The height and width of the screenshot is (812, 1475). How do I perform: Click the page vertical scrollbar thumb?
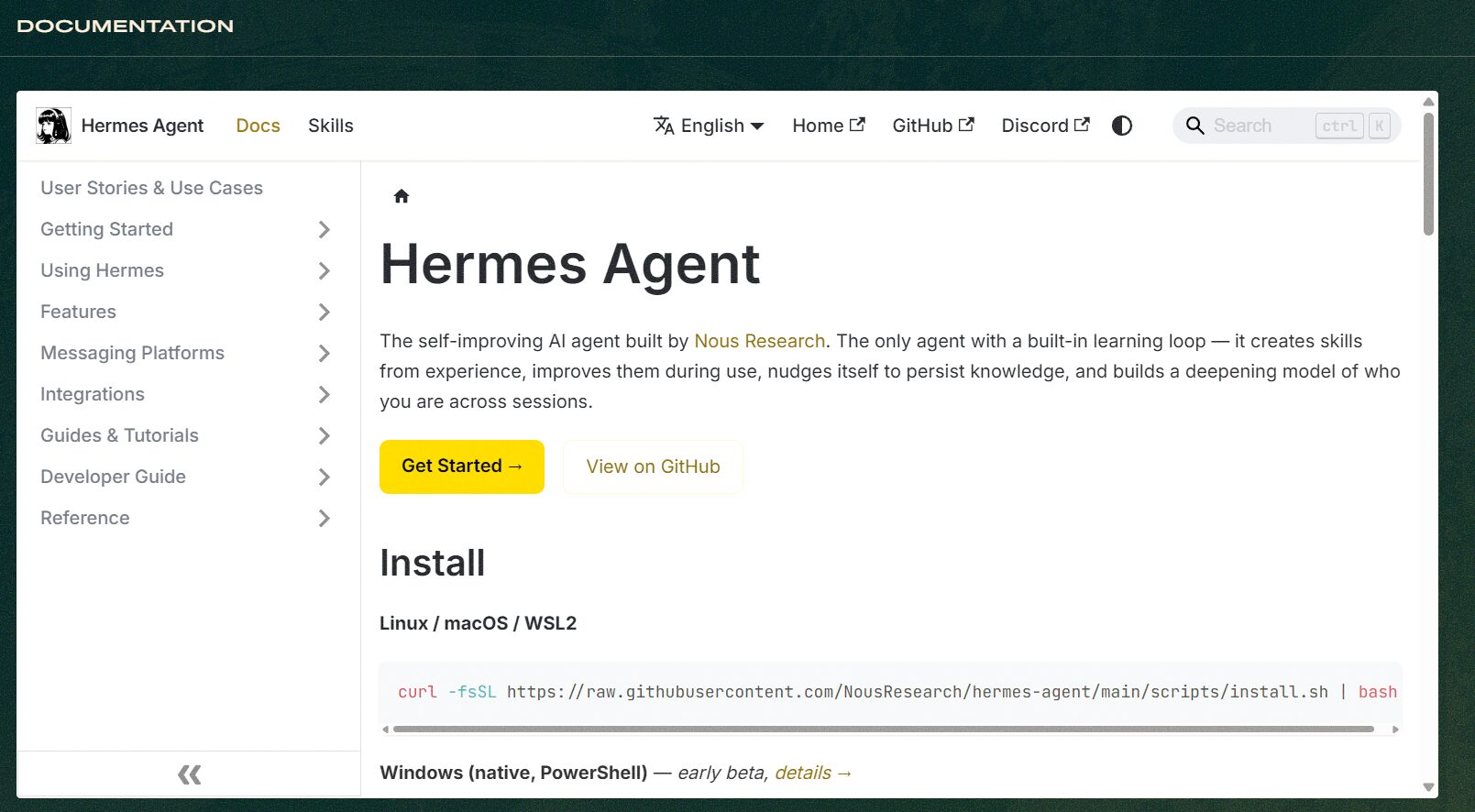(x=1428, y=174)
